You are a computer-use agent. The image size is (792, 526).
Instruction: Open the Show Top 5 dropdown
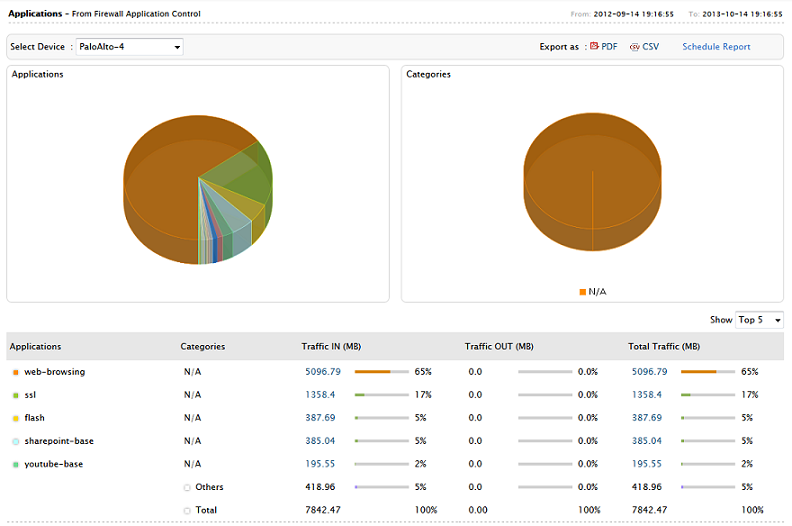759,320
